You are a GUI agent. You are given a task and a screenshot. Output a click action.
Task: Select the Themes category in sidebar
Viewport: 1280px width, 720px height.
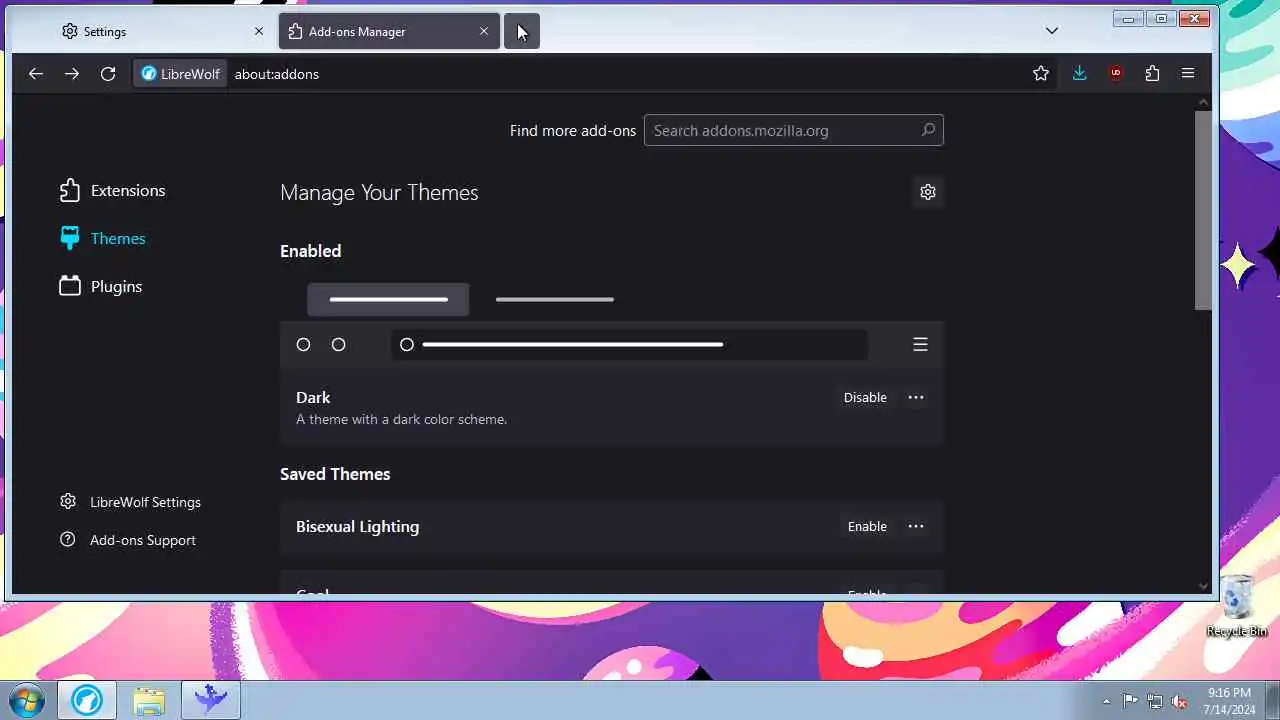pos(103,238)
